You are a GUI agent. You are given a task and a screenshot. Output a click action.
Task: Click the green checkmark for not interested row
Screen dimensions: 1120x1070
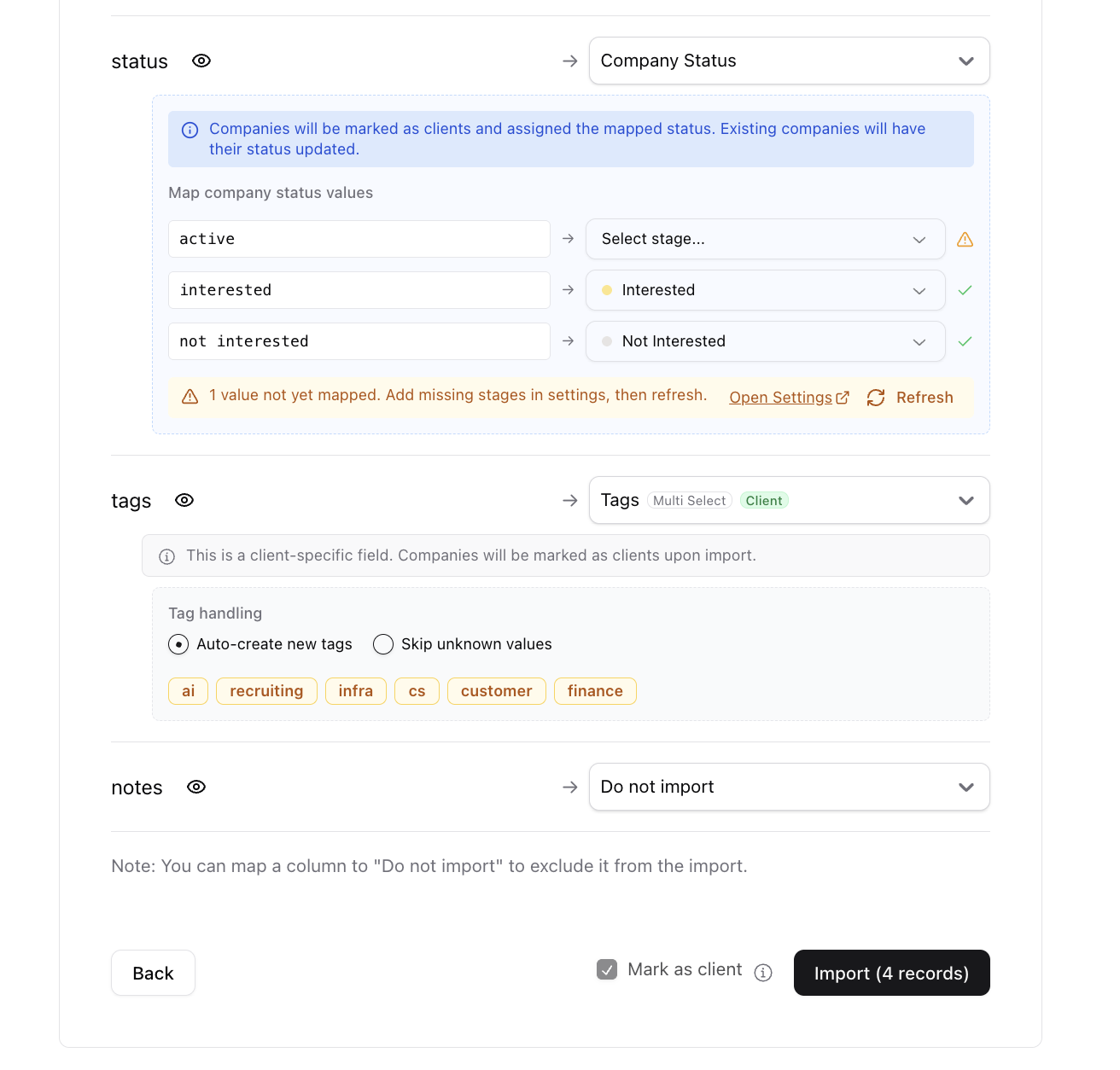click(x=965, y=341)
